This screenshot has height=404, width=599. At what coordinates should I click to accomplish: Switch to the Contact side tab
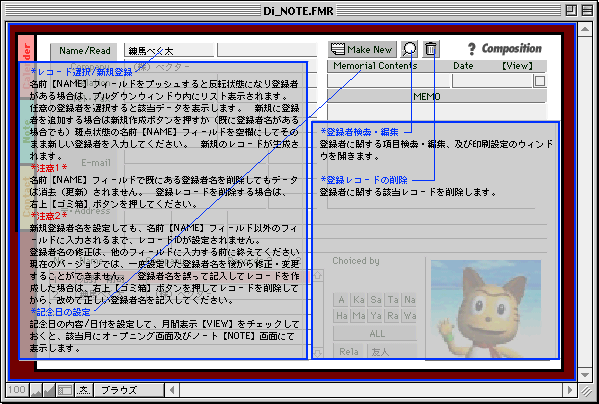pyautogui.click(x=26, y=198)
